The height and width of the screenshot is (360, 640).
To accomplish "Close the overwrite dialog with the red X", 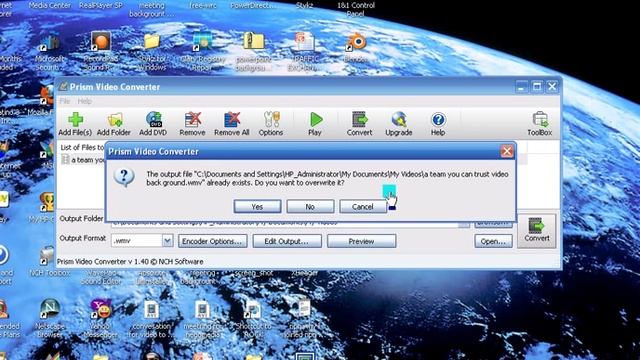I will tap(507, 151).
